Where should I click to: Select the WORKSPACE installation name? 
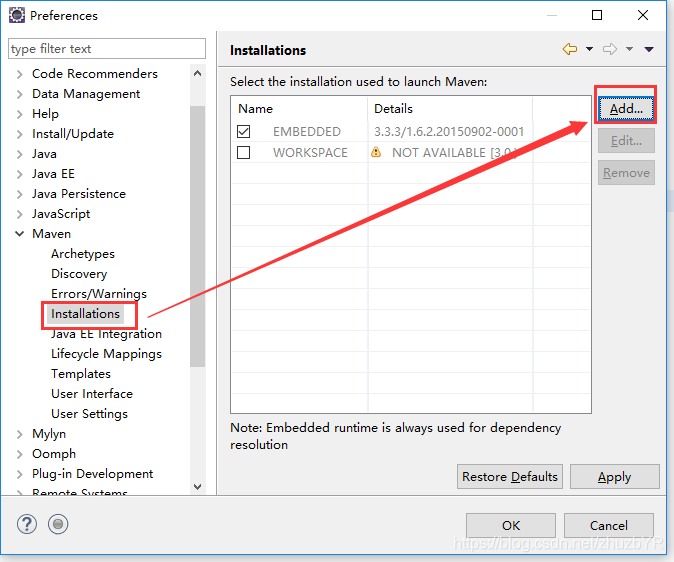coord(310,153)
